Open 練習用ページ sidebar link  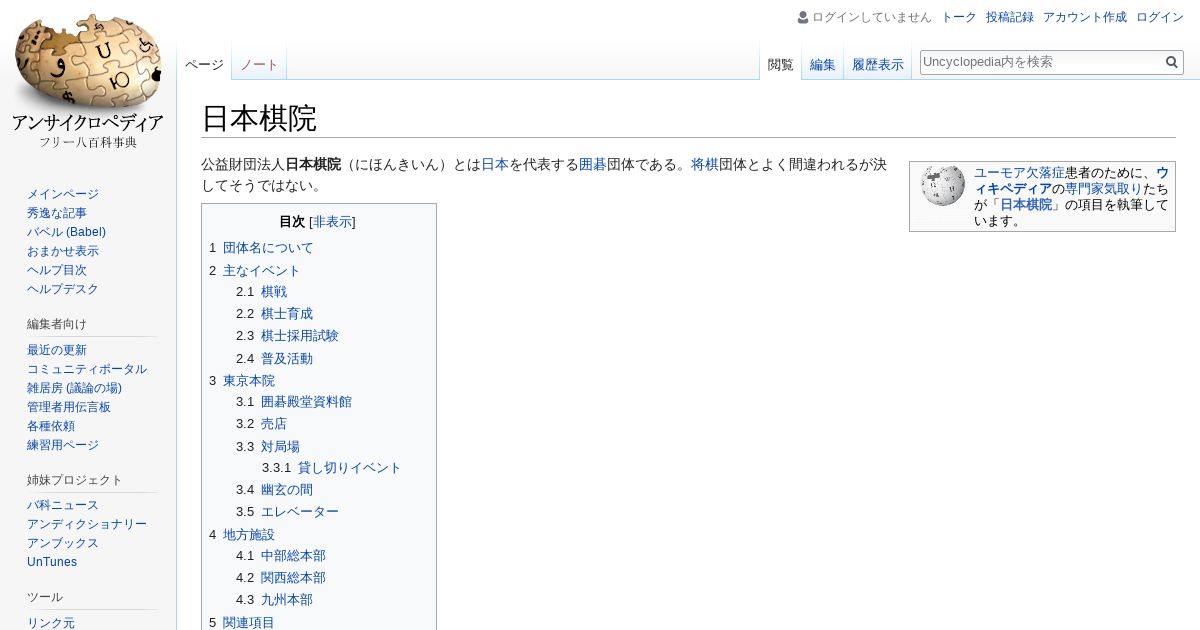point(63,445)
